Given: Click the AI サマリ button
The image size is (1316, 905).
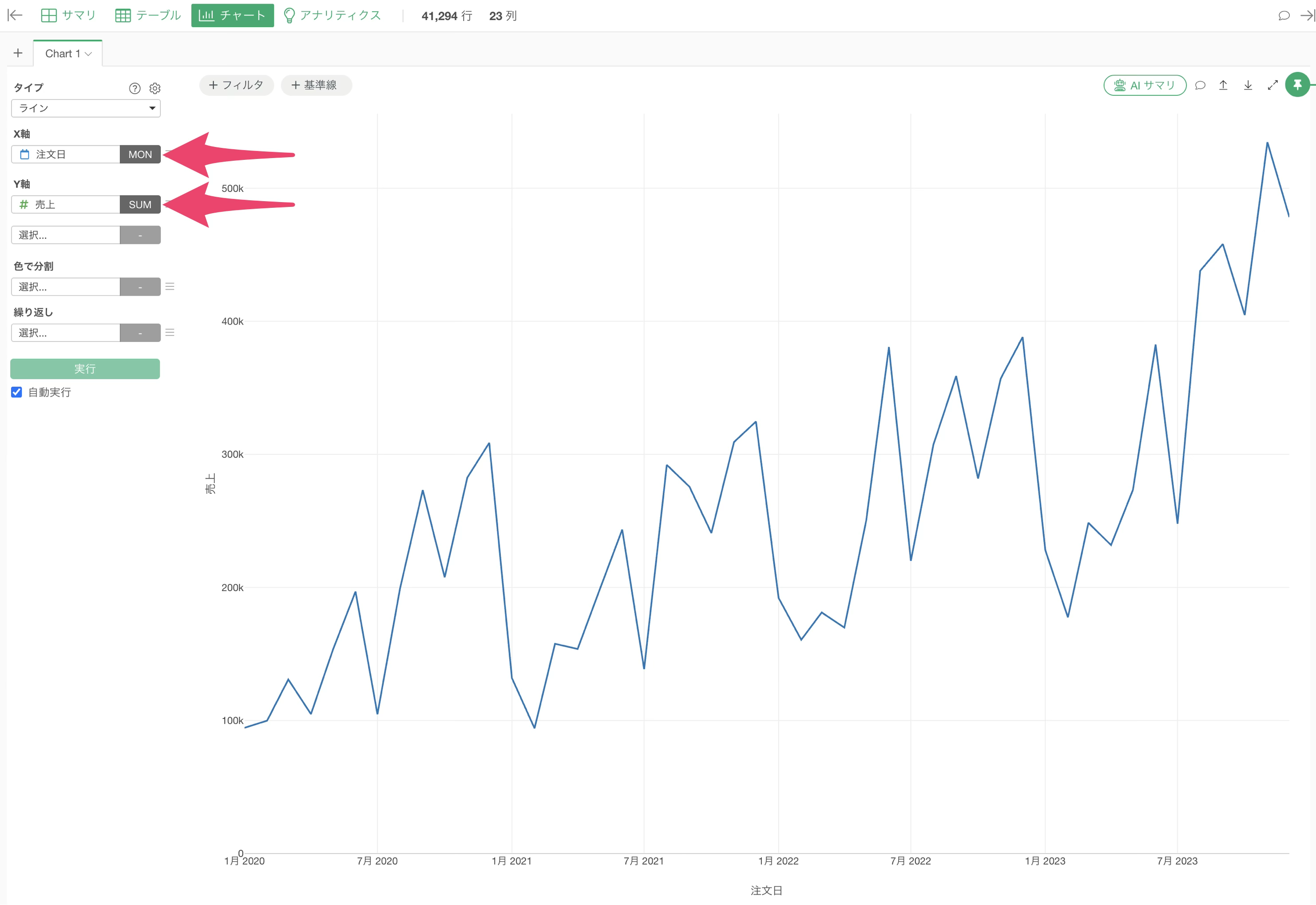Looking at the screenshot, I should (1145, 85).
